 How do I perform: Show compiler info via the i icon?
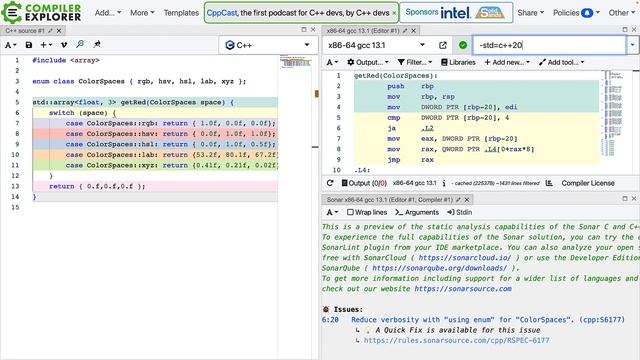click(x=444, y=183)
